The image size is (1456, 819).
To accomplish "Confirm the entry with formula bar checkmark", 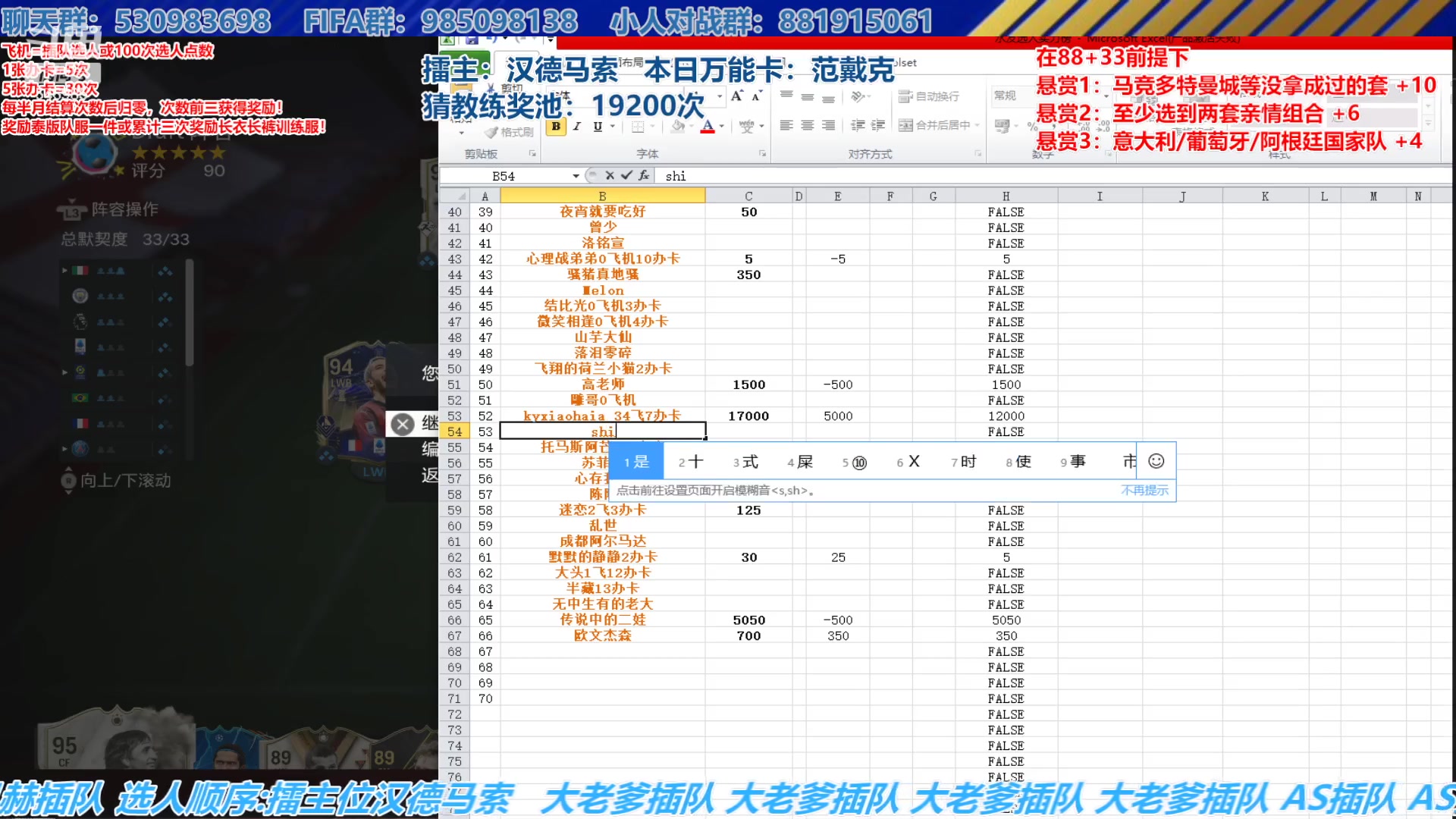I will coord(626,176).
